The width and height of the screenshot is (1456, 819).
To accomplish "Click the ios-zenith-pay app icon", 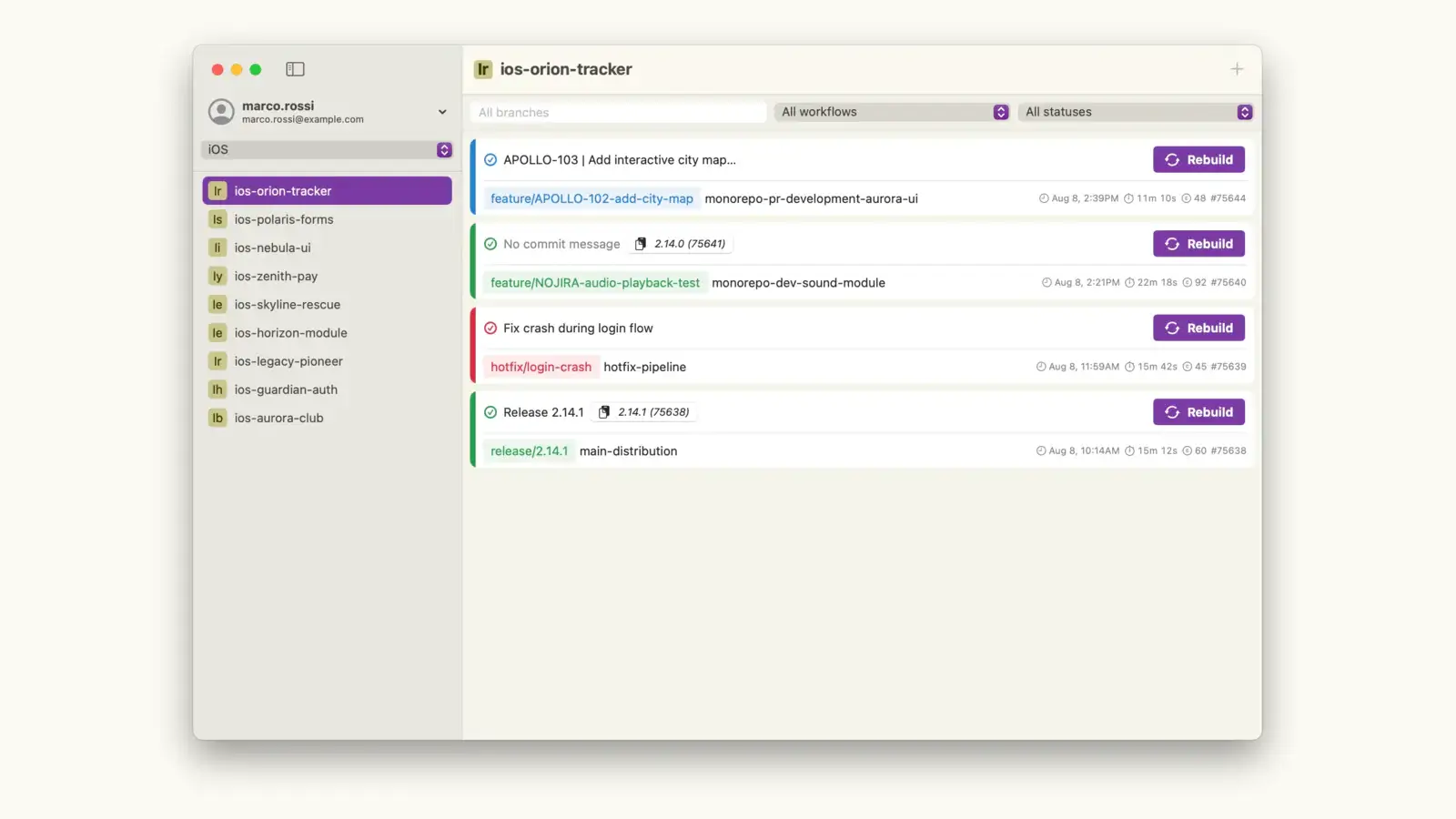I will (x=217, y=276).
